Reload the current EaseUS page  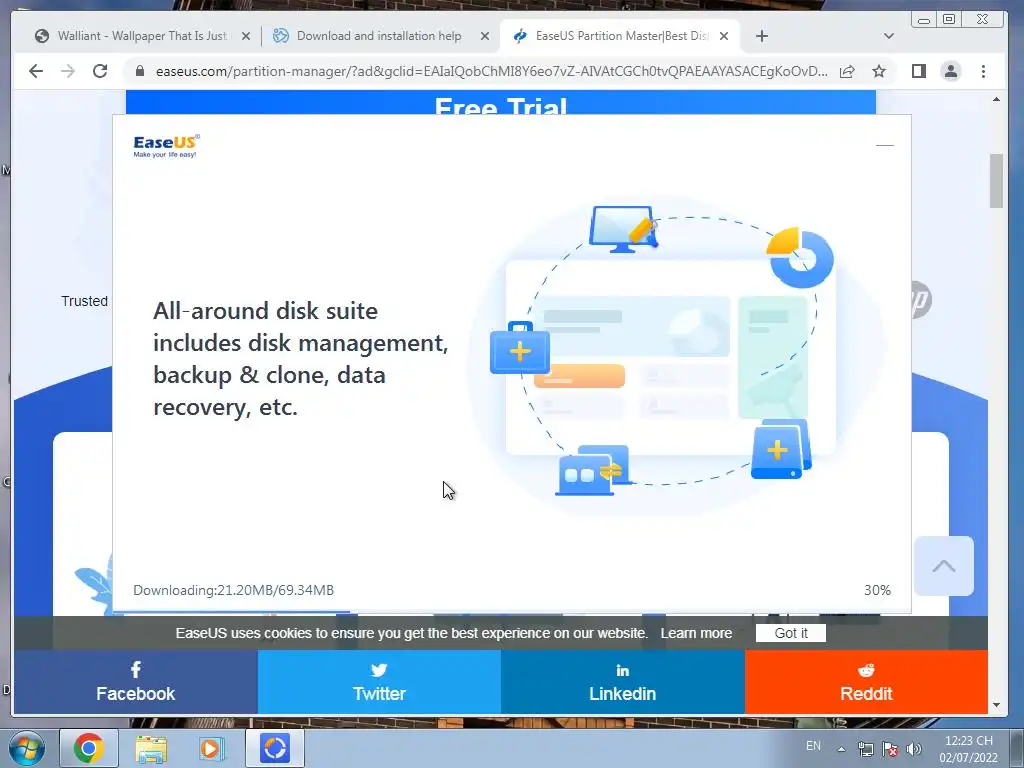[x=100, y=71]
